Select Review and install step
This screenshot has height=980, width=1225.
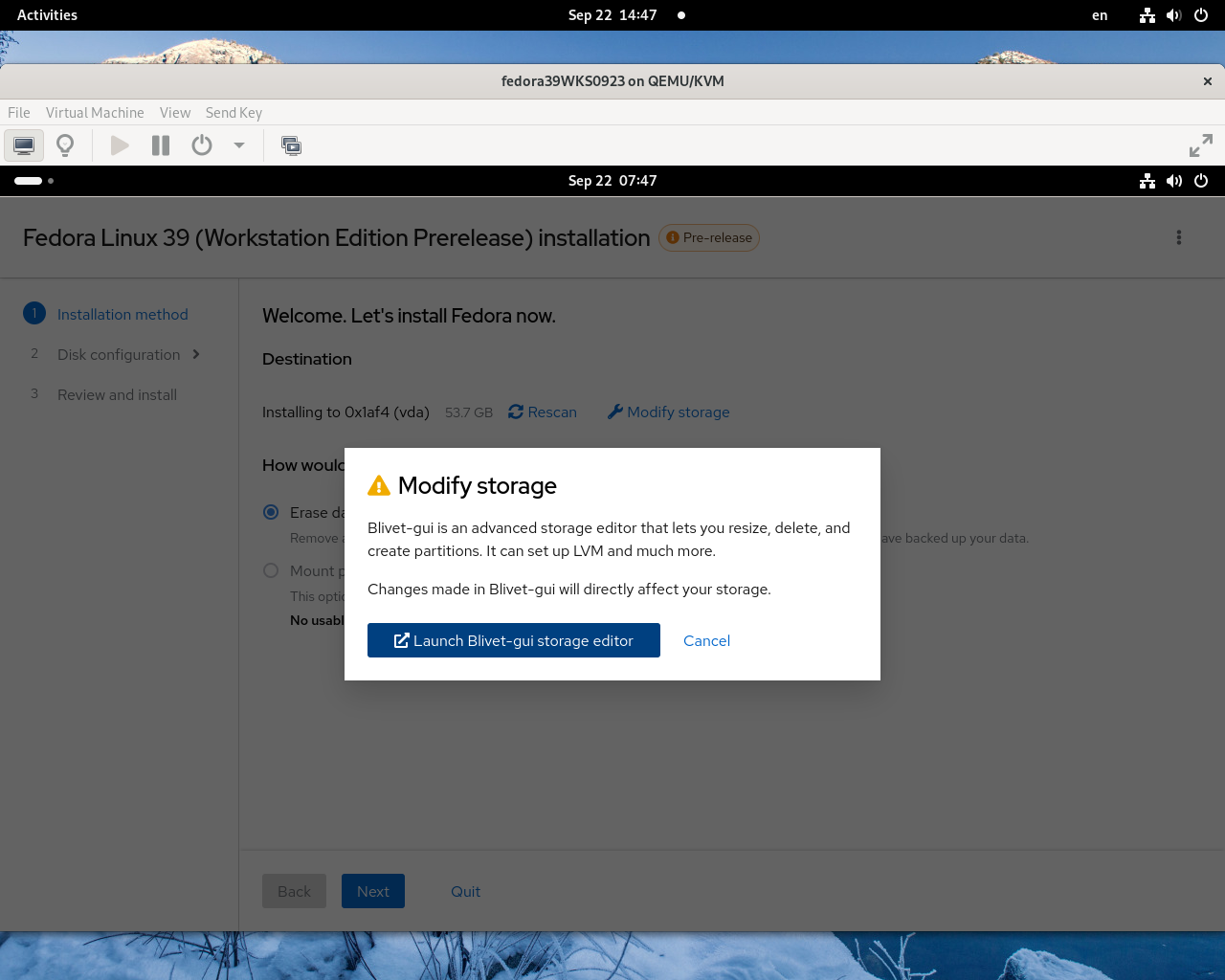[x=117, y=394]
